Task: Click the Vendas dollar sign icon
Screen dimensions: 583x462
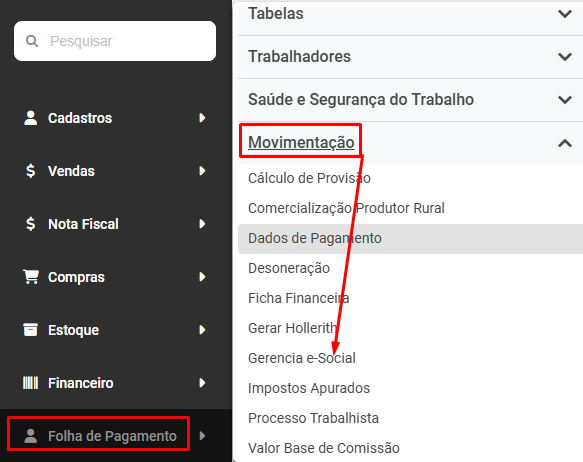Action: (30, 171)
